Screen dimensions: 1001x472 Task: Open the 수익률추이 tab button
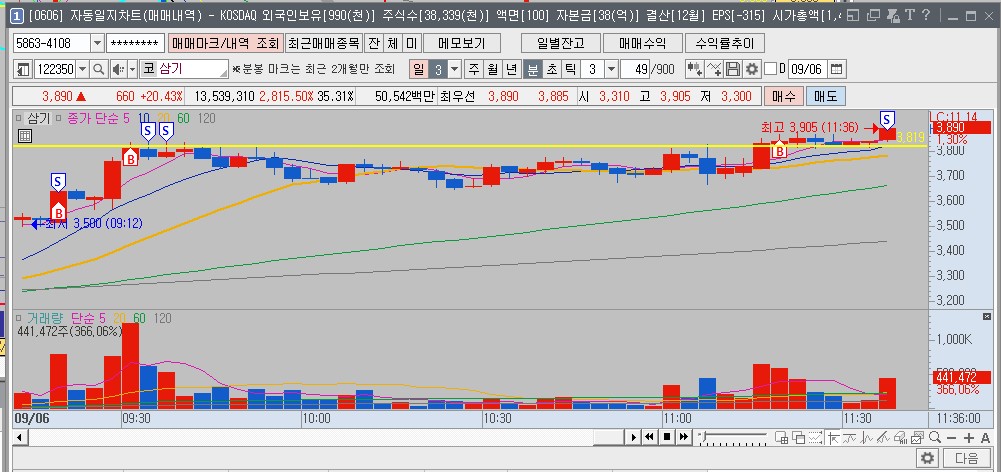725,43
